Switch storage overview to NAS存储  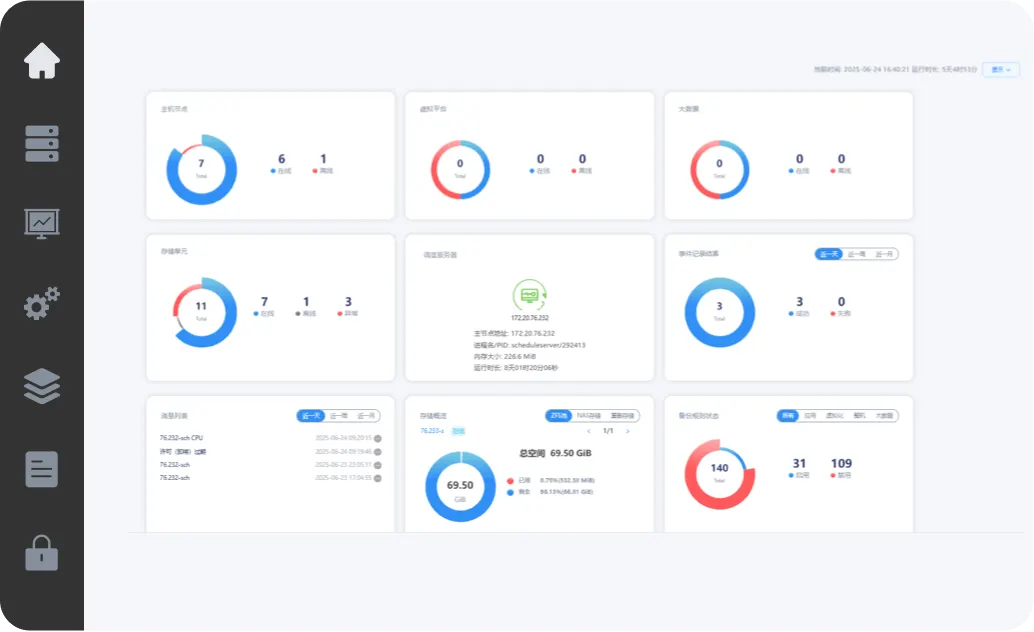589,416
